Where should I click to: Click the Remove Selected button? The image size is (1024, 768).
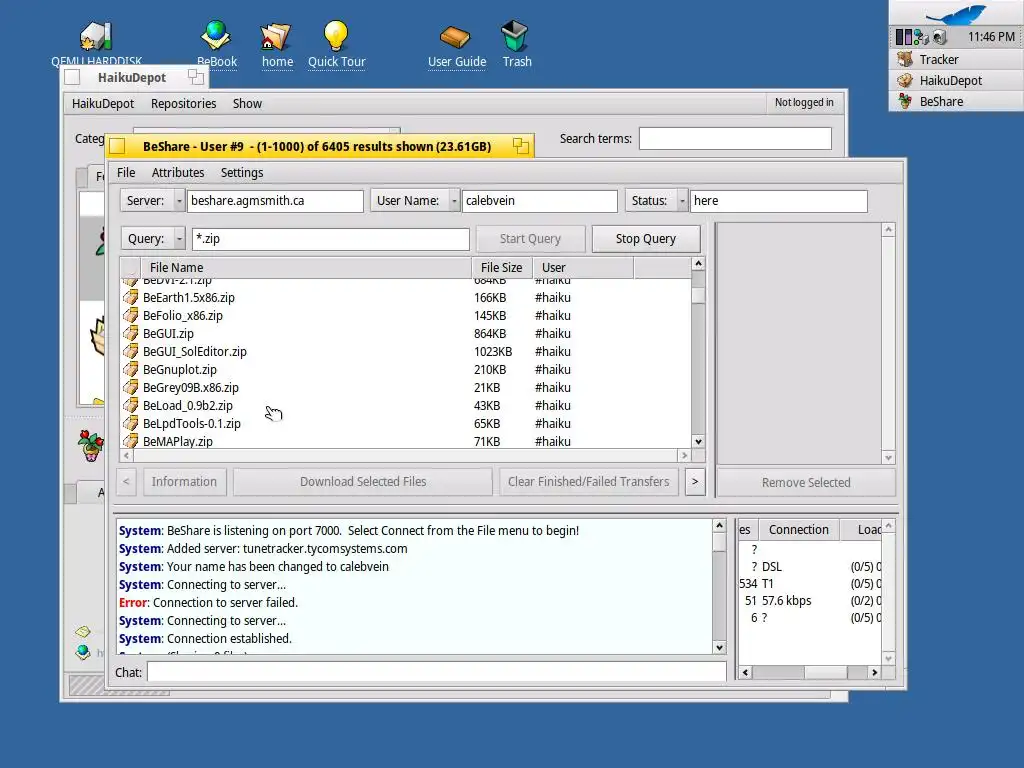[806, 483]
